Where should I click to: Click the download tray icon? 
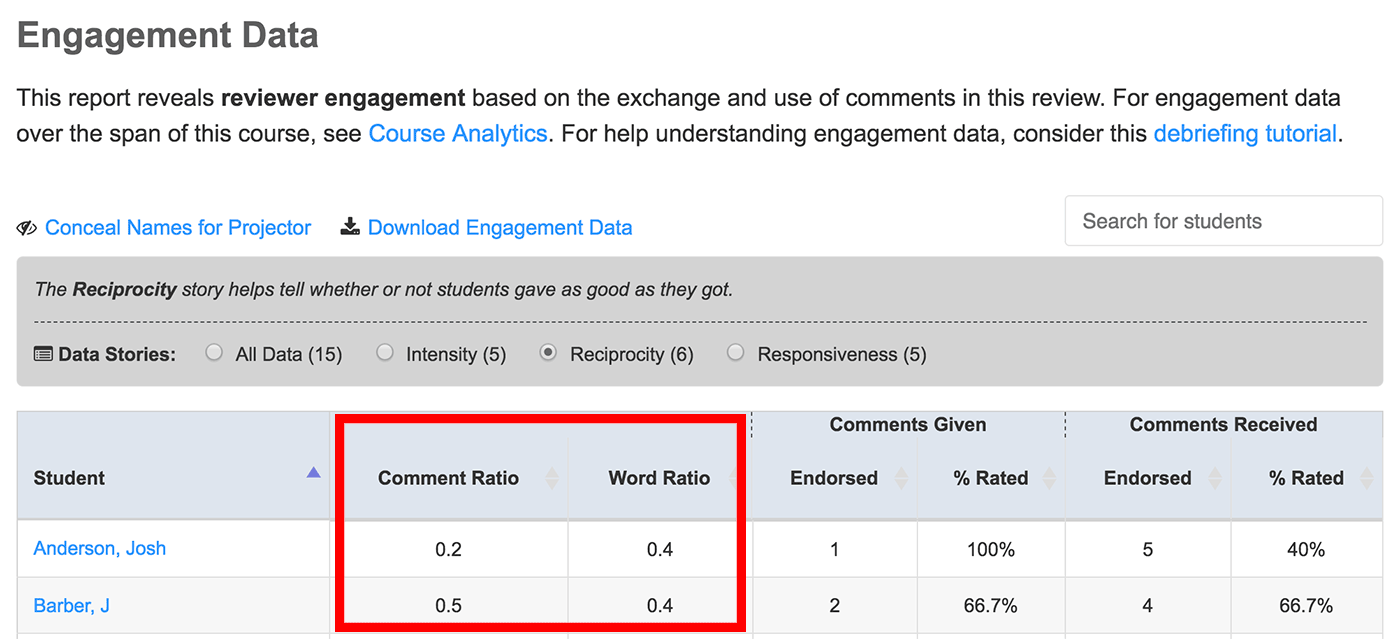click(350, 227)
